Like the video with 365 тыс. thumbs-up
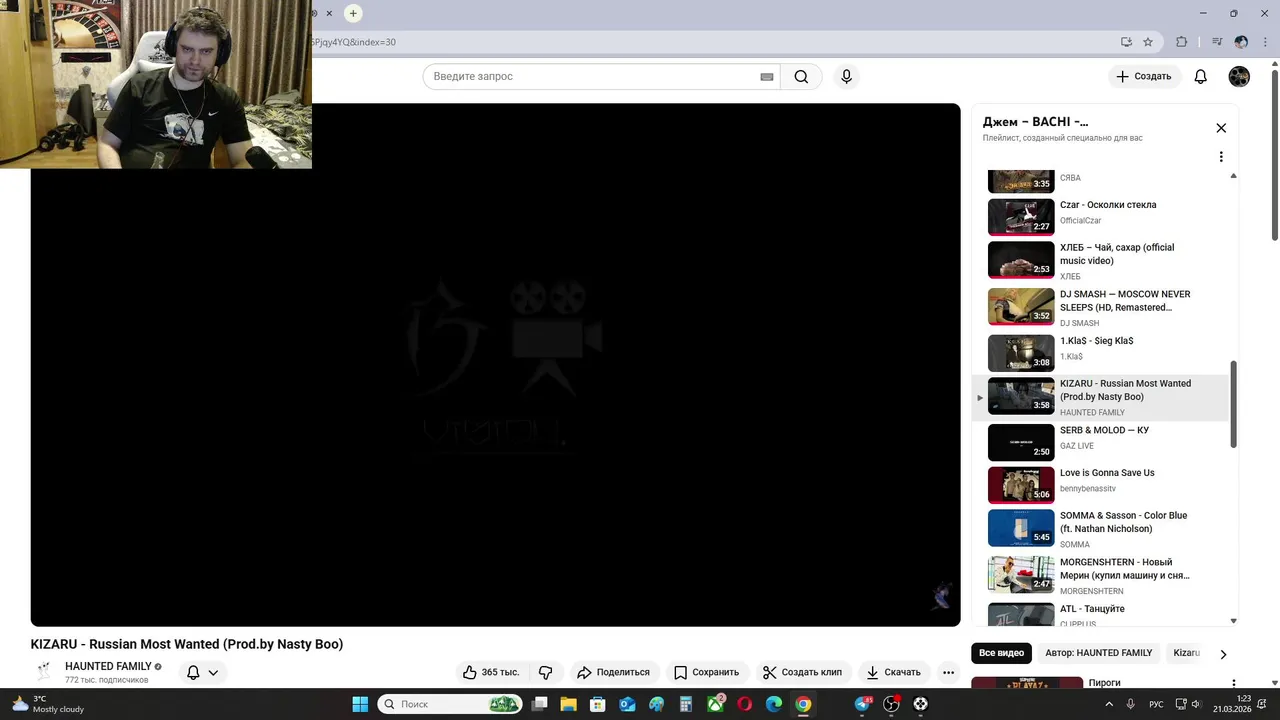Image resolution: width=1280 pixels, height=720 pixels. click(x=491, y=673)
